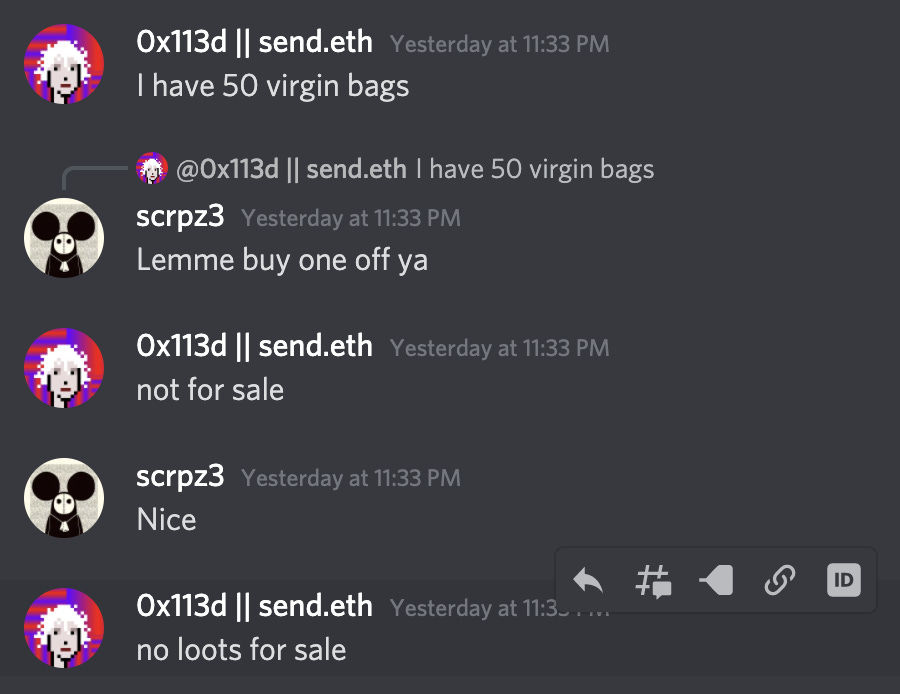Copy message link using chain icon
The image size is (900, 694).
780,580
